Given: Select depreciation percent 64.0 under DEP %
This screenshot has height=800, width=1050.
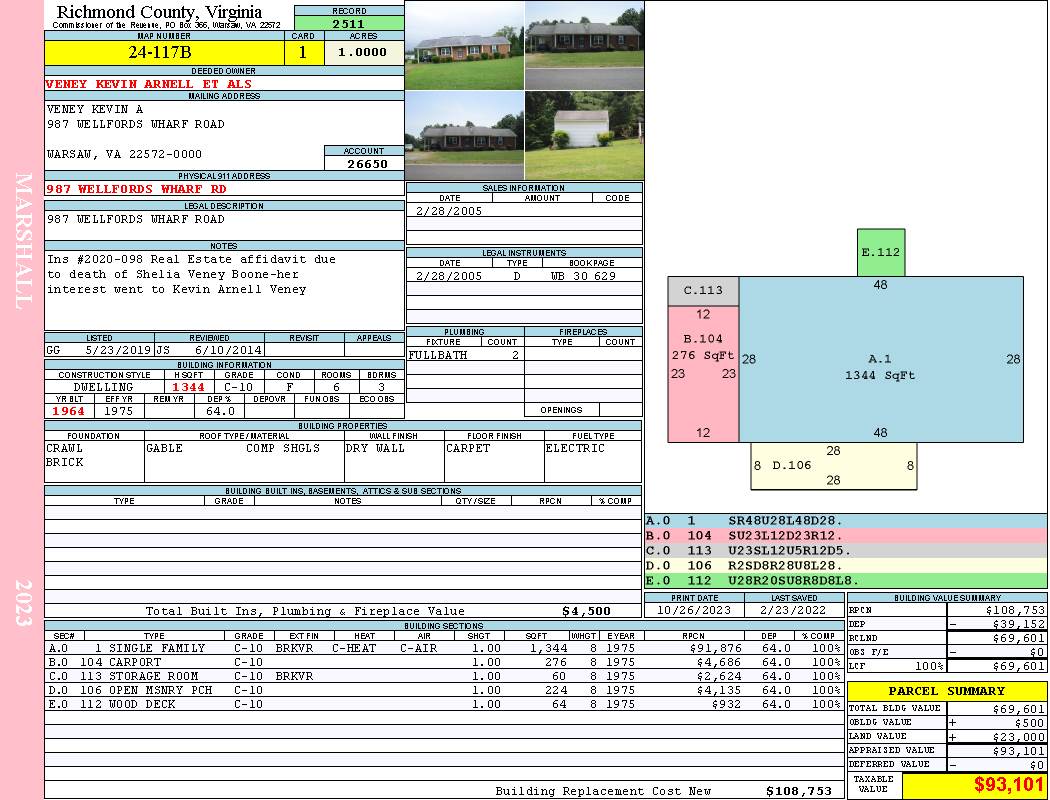Looking at the screenshot, I should click(220, 411).
